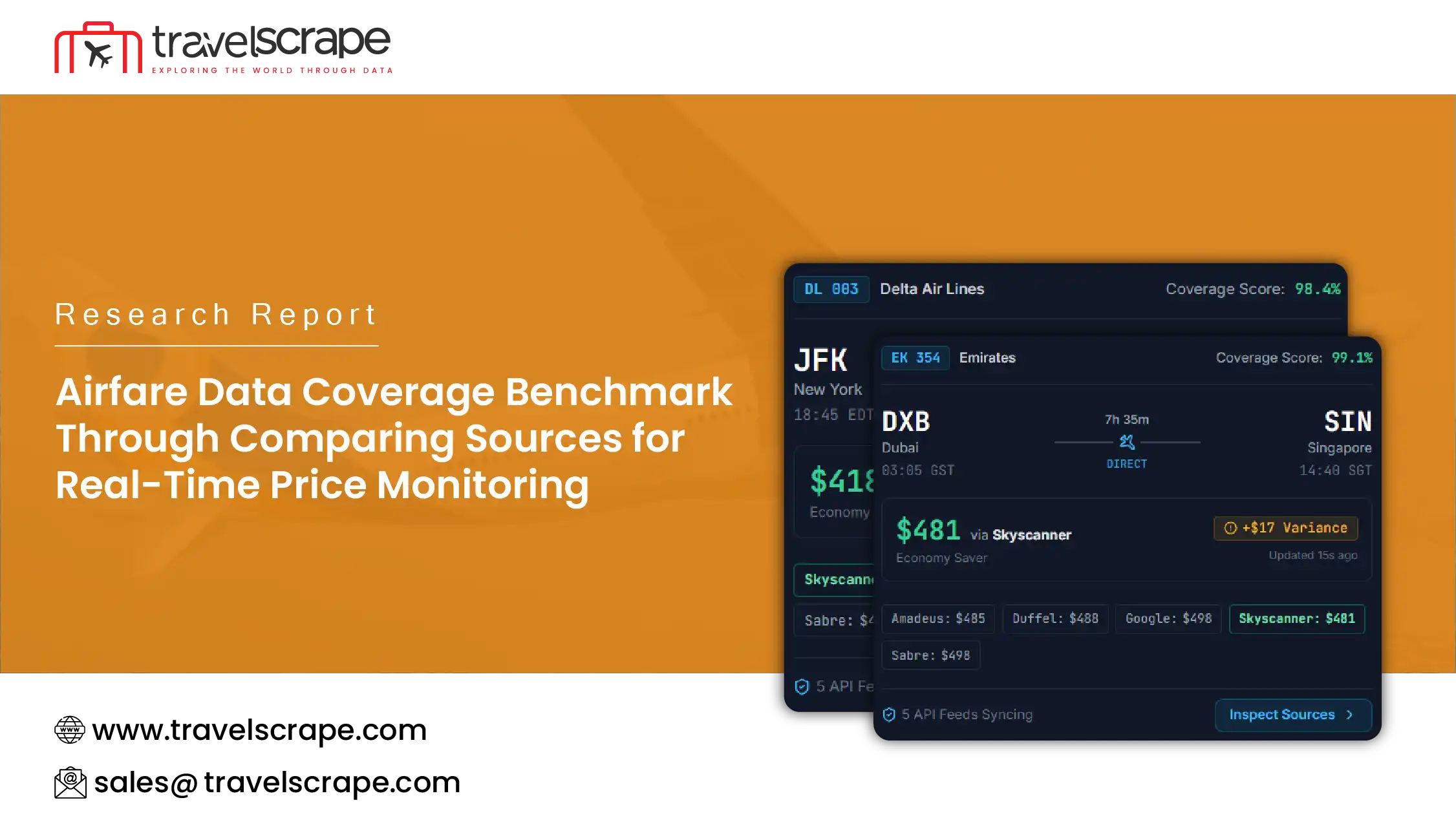
Task: Click the travelscrape suitcase logo icon
Action: pos(98,47)
